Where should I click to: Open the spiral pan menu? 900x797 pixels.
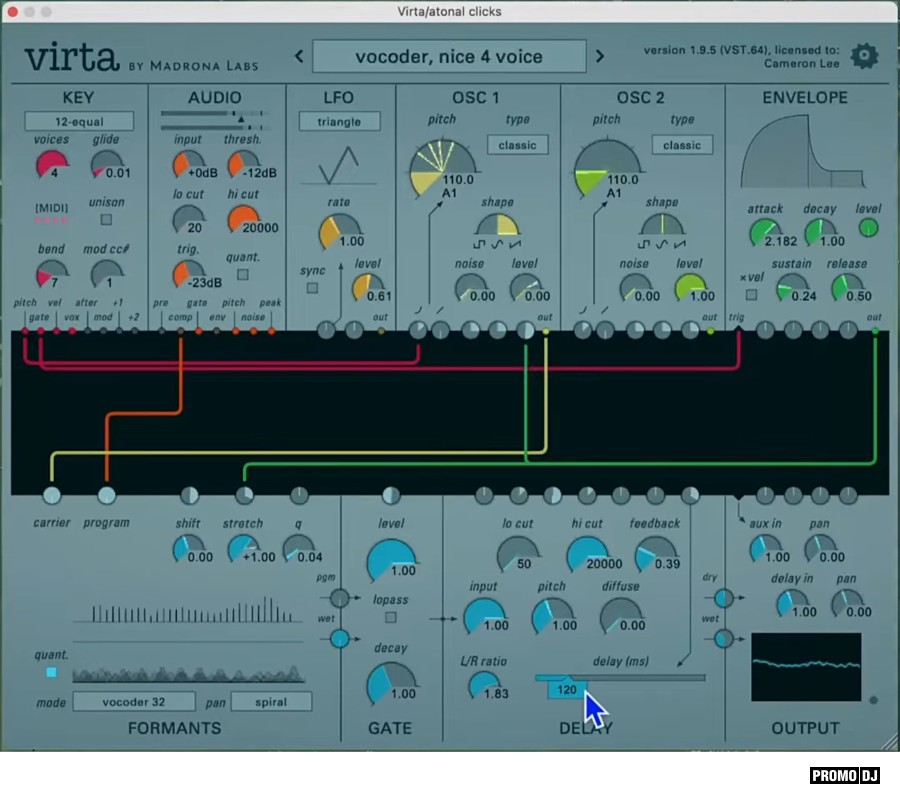click(x=271, y=702)
